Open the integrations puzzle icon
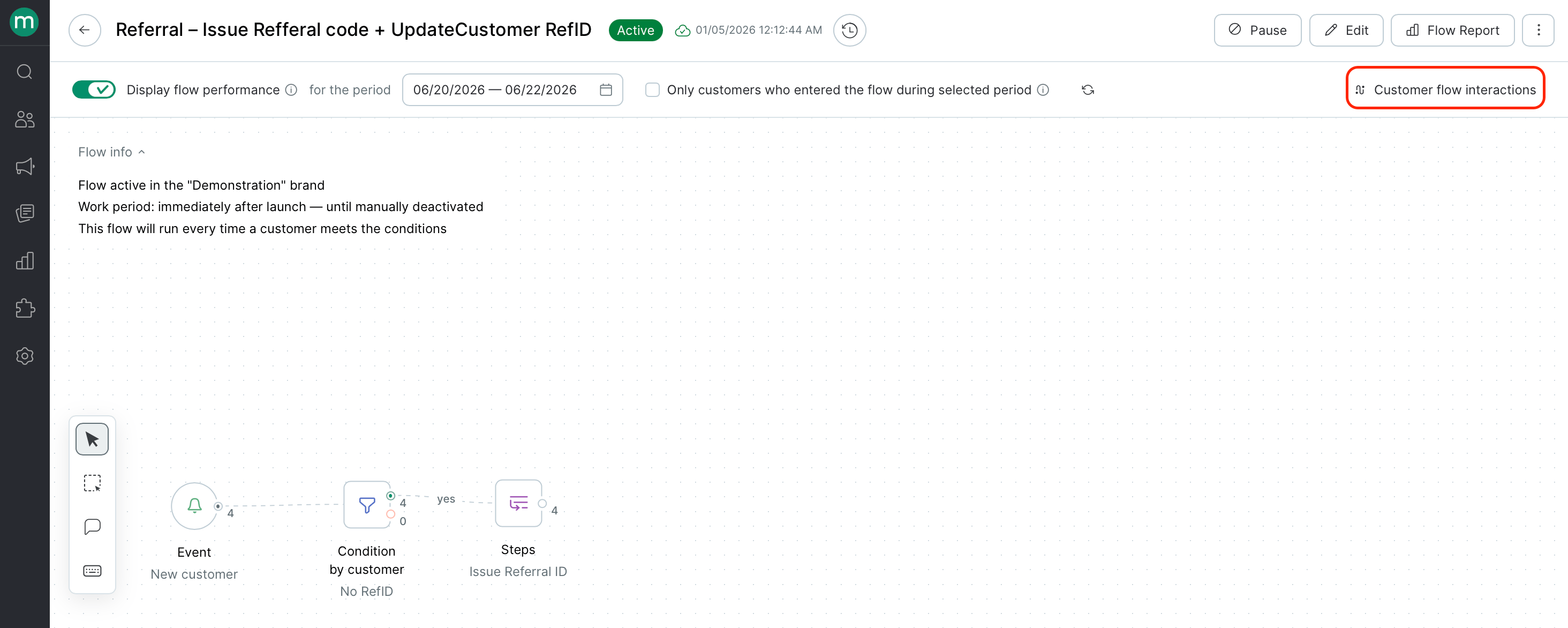This screenshot has width=1568, height=628. point(24,308)
